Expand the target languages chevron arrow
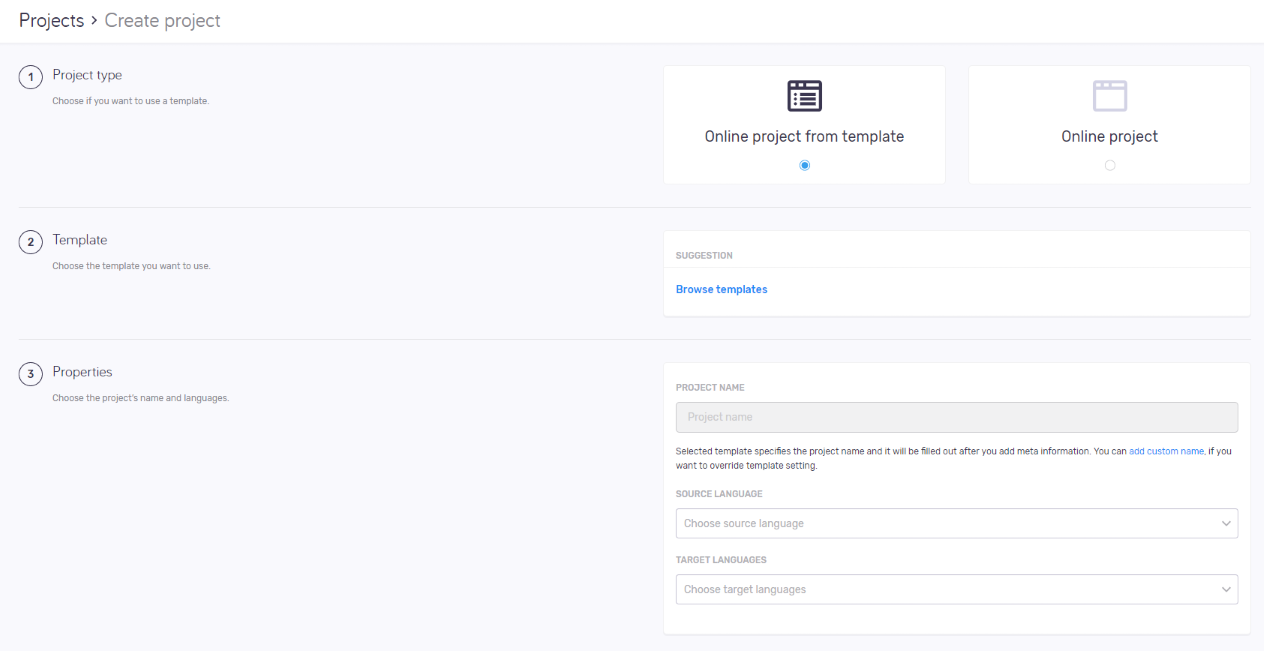Viewport: 1264px width, 651px height. (x=1226, y=589)
